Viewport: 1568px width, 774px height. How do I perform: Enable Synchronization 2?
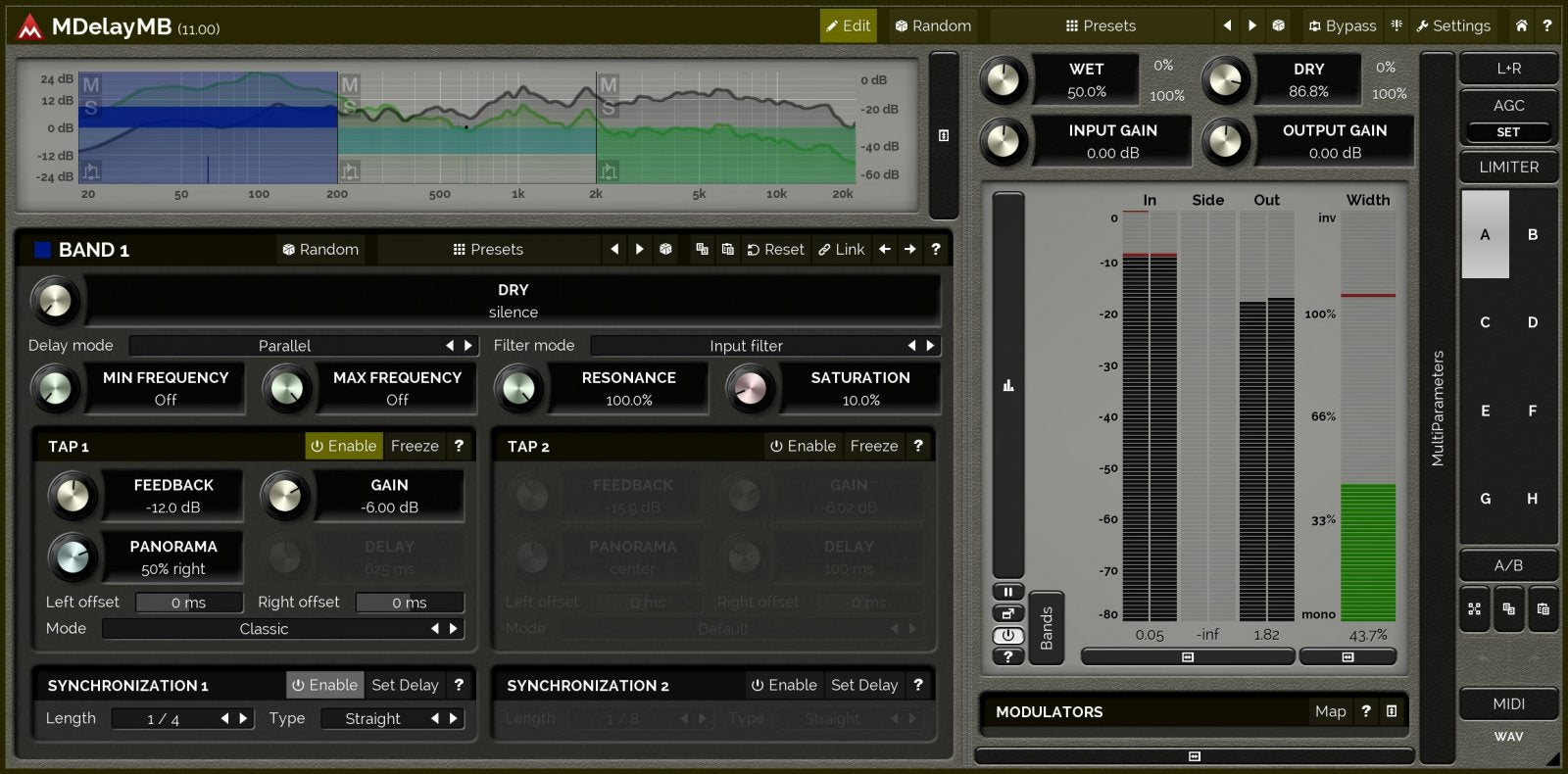tap(784, 685)
